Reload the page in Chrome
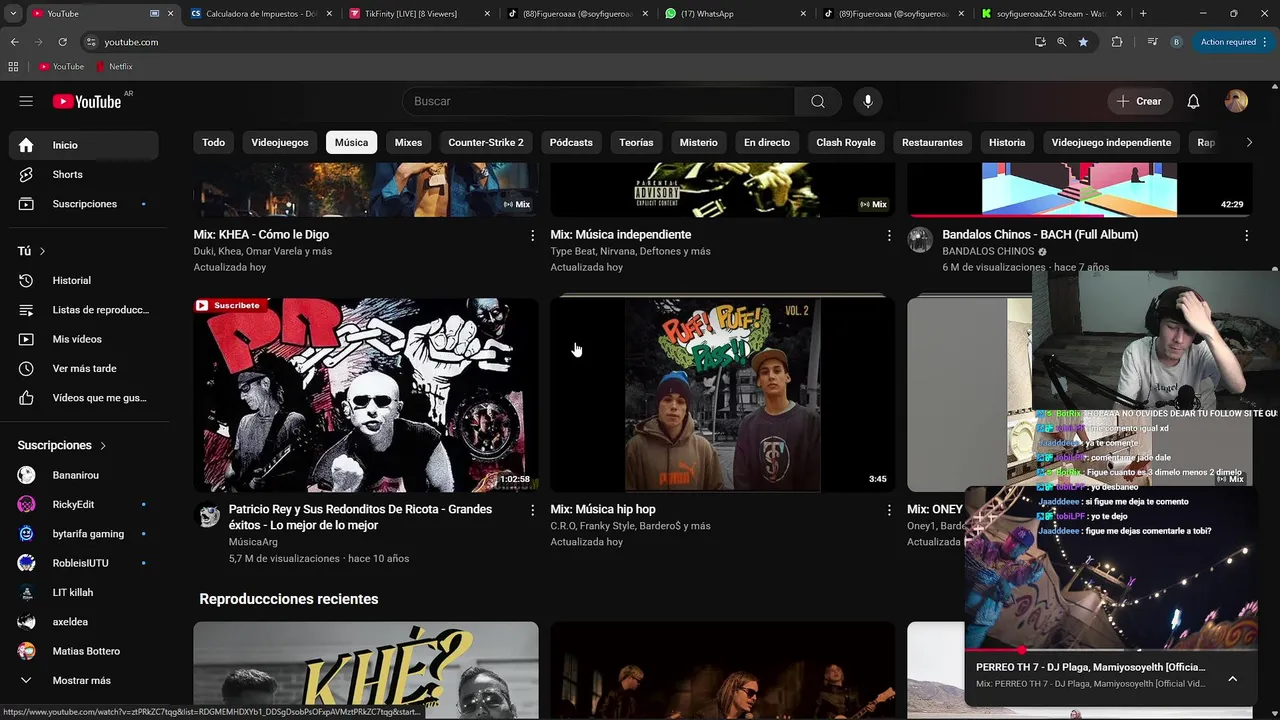This screenshot has width=1280, height=720. 62,42
